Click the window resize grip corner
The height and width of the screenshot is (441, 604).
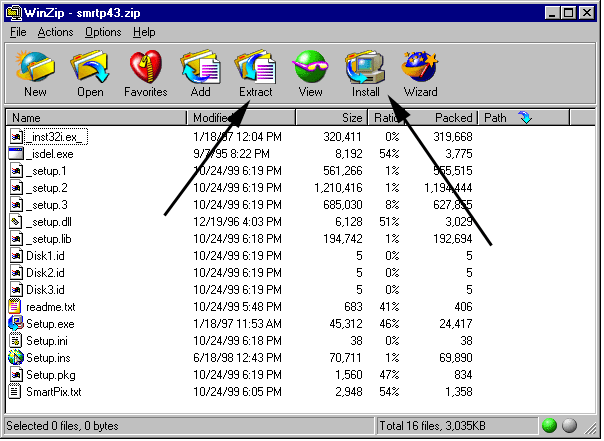pyautogui.click(x=590, y=428)
